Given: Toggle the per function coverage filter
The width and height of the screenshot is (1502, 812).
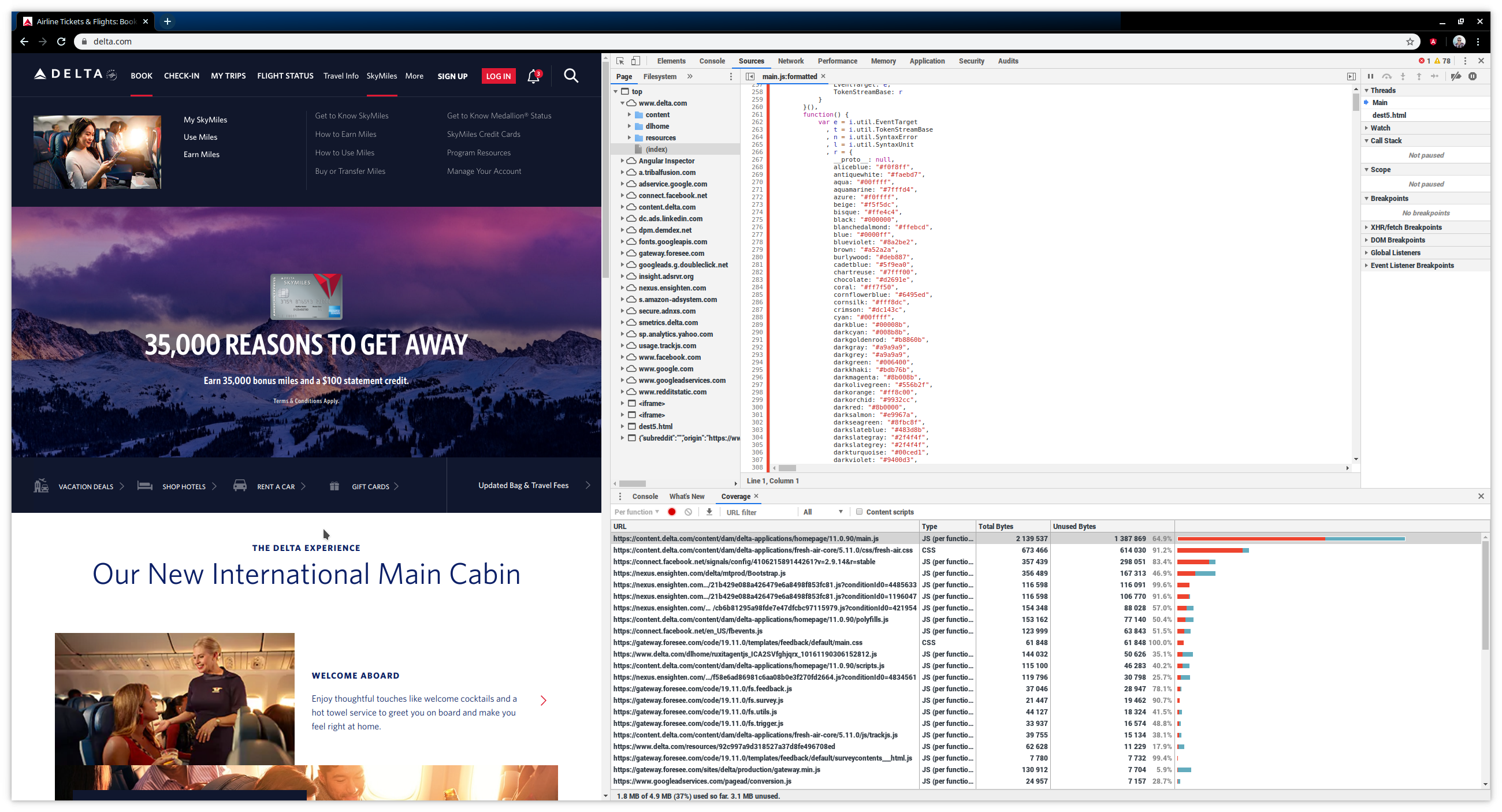Looking at the screenshot, I should pyautogui.click(x=637, y=512).
